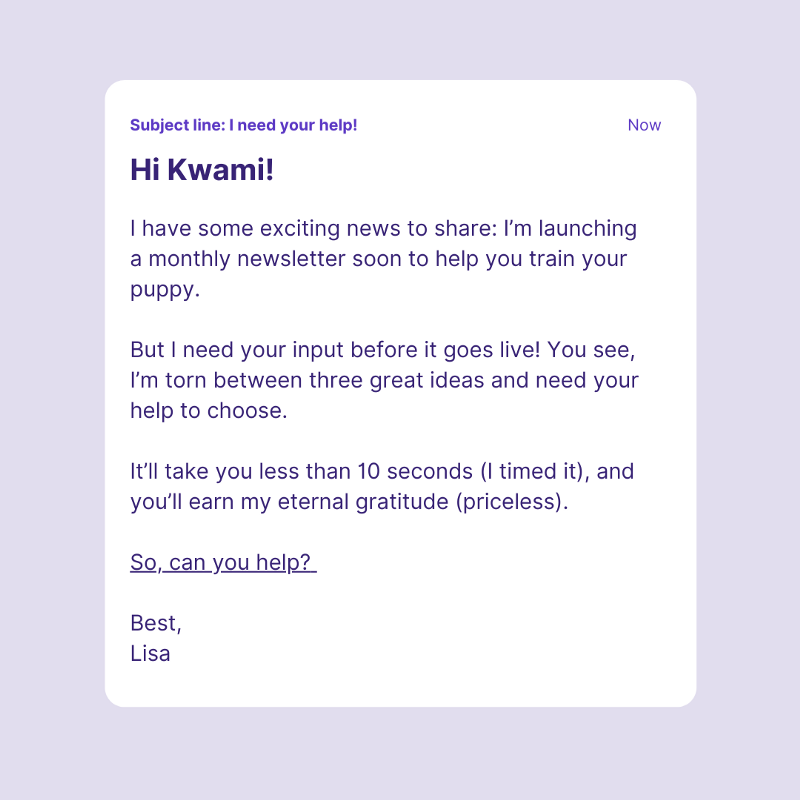Click the "Subject line: I need your help!" text
800x800 pixels.
click(243, 125)
